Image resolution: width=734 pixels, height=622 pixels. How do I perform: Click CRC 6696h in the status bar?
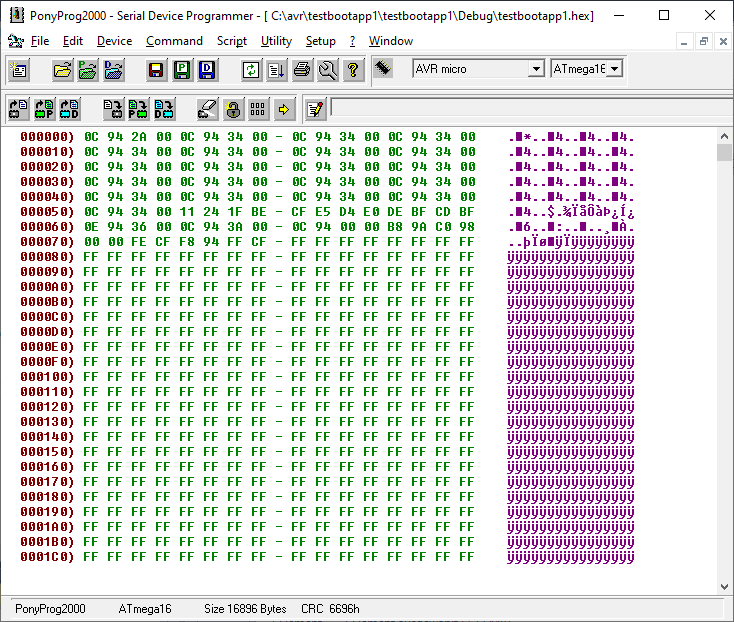pos(330,609)
